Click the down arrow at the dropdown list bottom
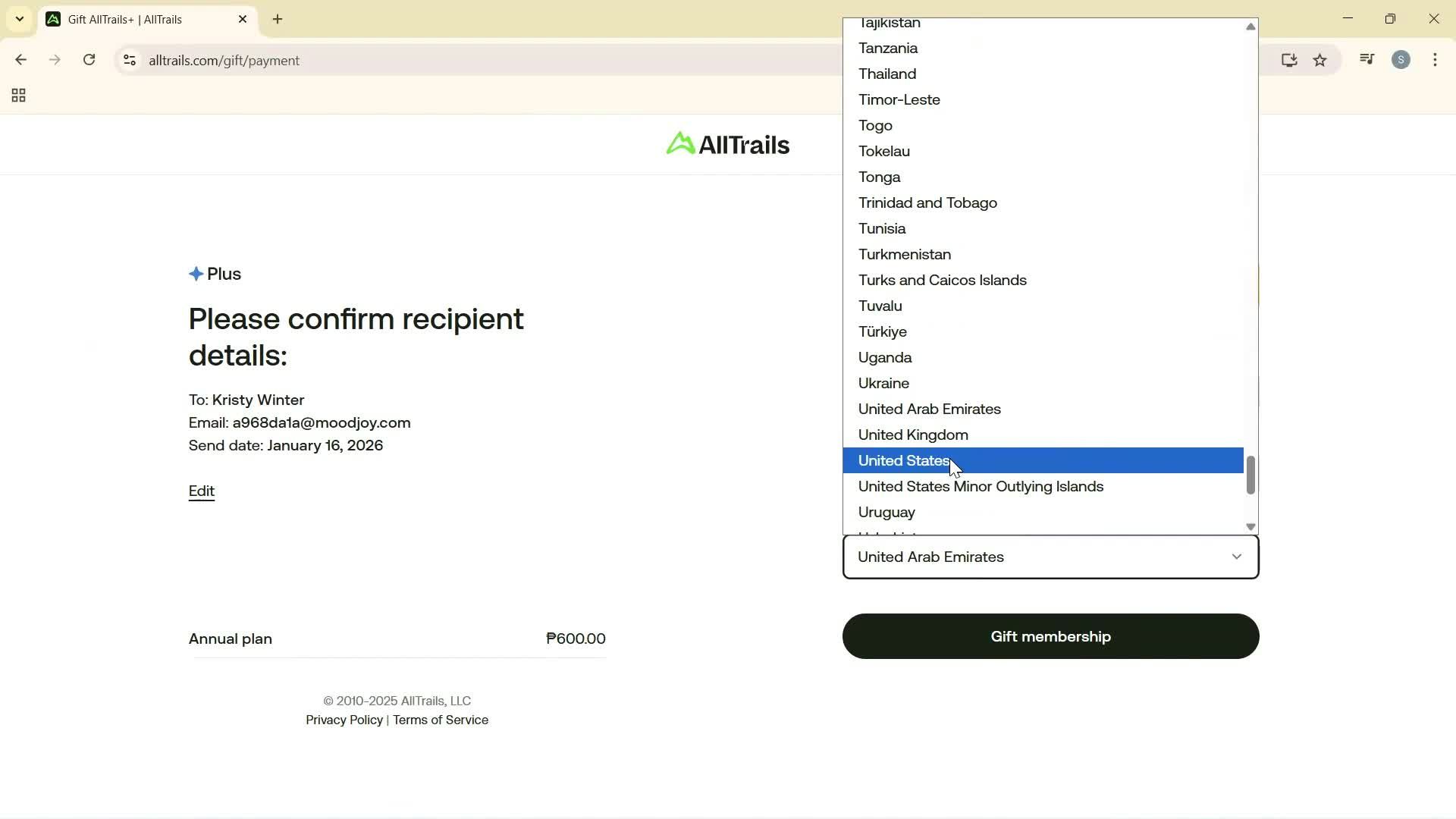 (1250, 526)
